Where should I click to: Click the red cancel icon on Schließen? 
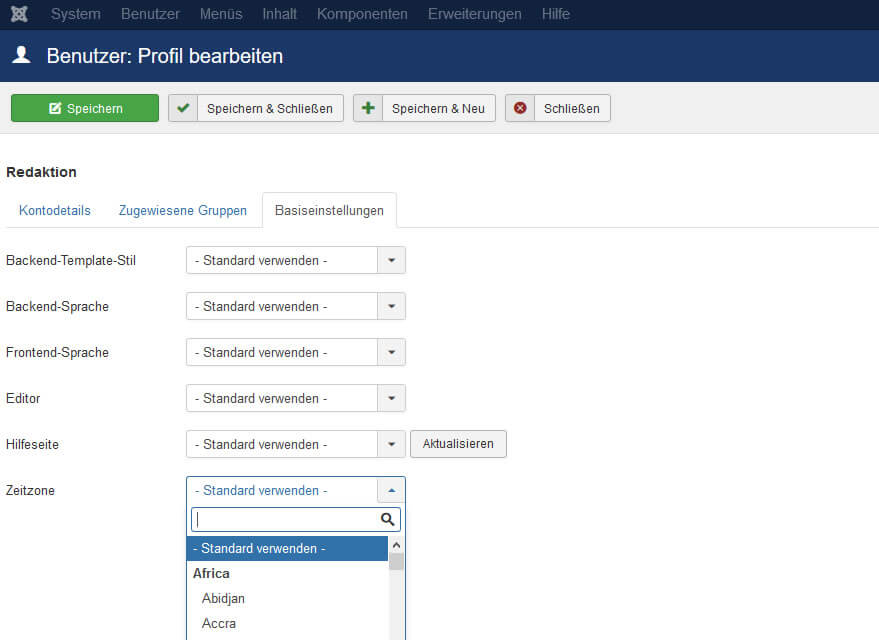click(520, 108)
